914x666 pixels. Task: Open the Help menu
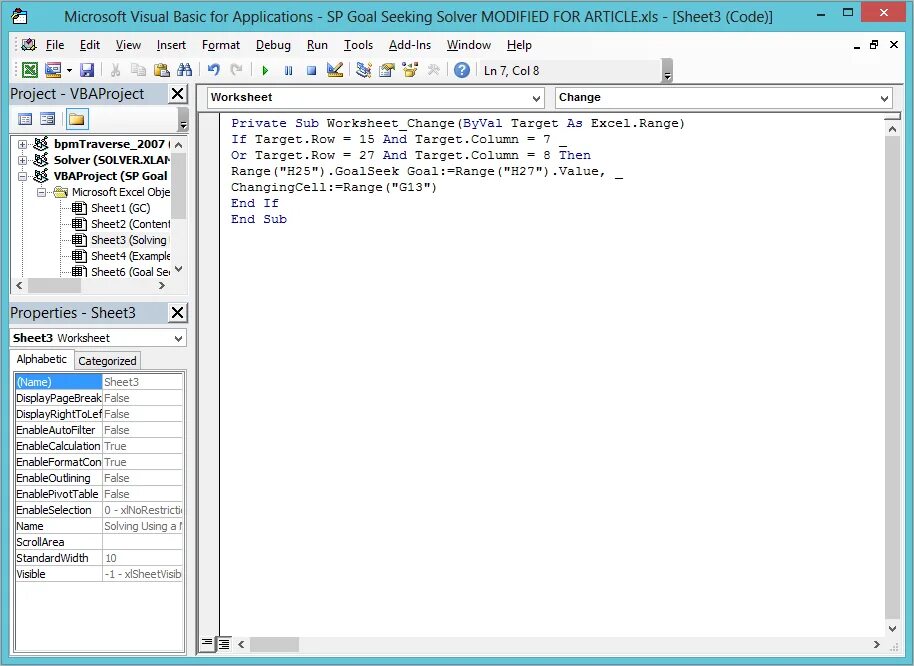519,45
